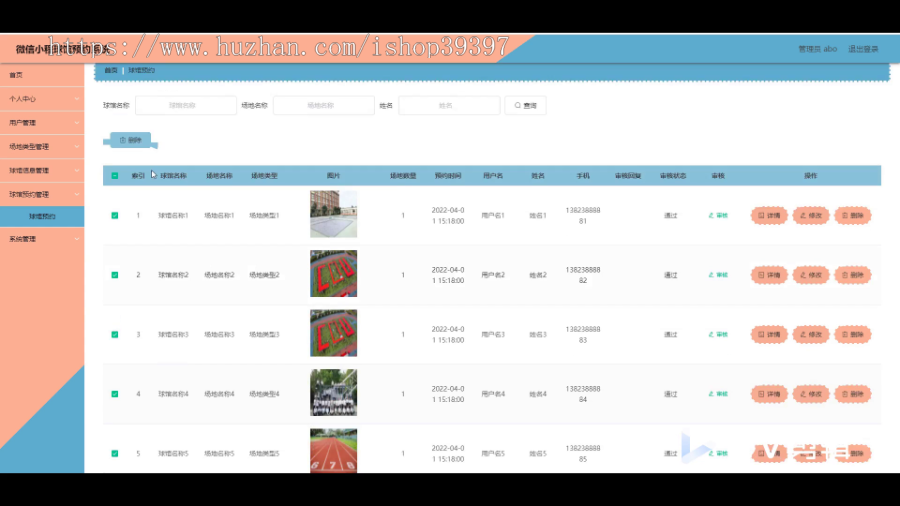This screenshot has width=900, height=506.
Task: Click 删除 for row 2
Action: [x=853, y=275]
